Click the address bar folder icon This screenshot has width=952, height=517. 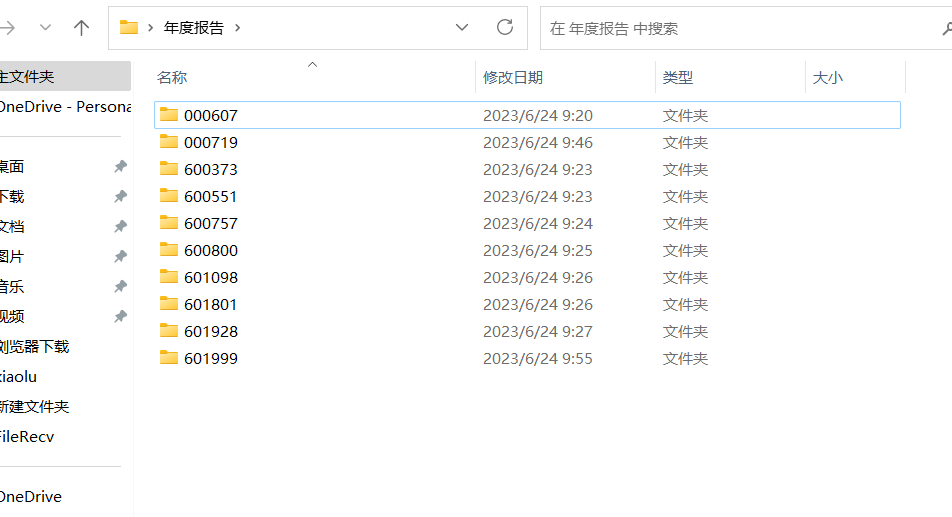pos(129,27)
